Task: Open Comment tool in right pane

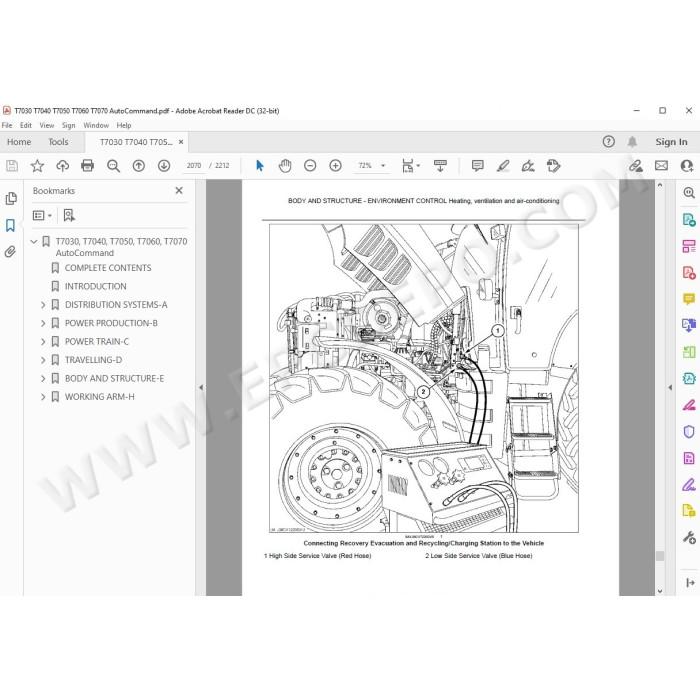Action: tap(689, 299)
